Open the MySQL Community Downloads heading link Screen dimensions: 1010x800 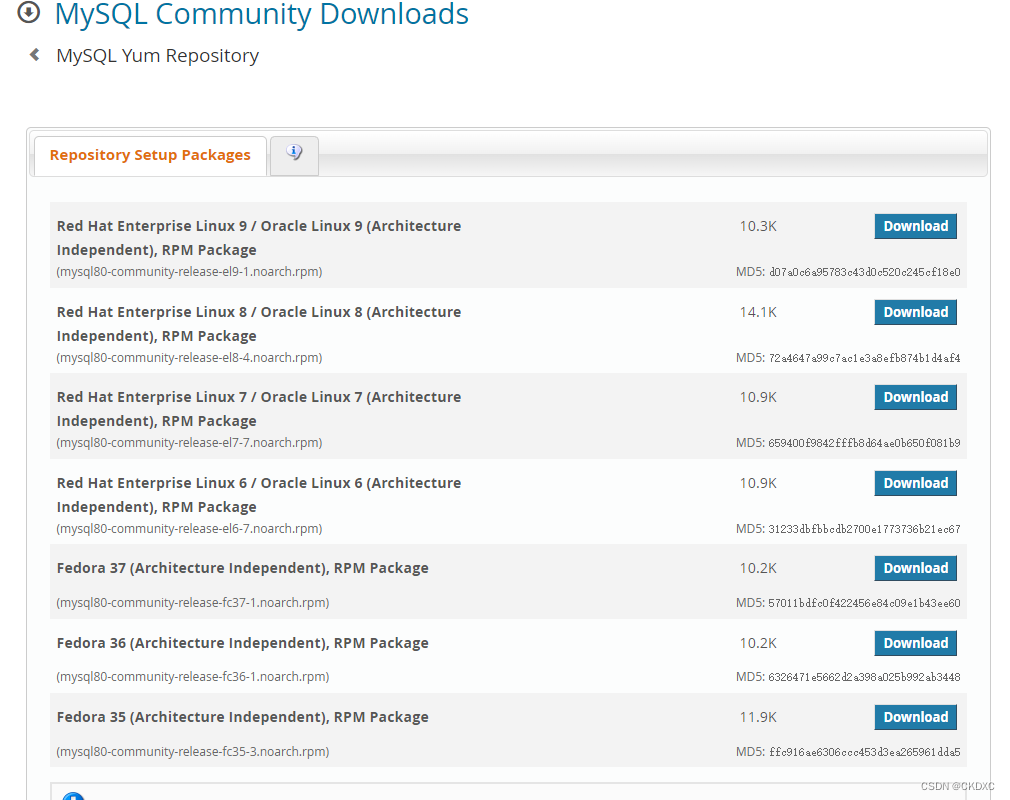click(x=262, y=14)
